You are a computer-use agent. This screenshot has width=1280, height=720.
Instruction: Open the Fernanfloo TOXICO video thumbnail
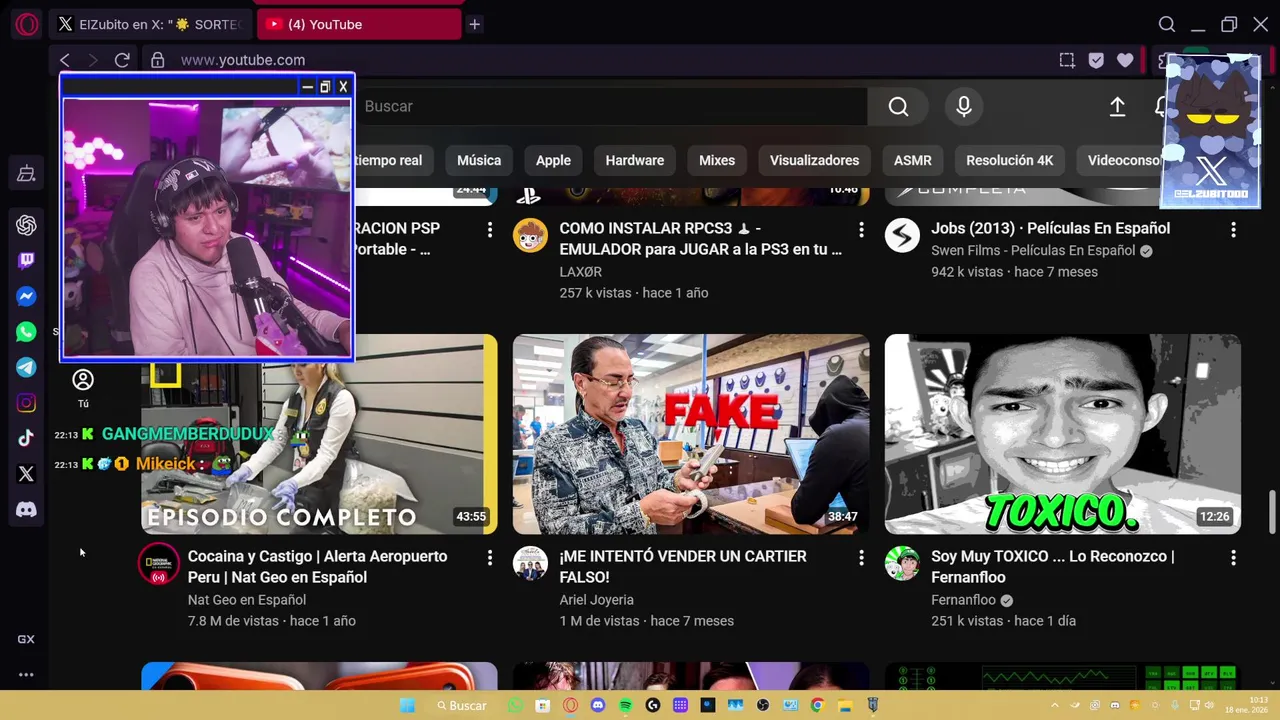pos(1063,434)
